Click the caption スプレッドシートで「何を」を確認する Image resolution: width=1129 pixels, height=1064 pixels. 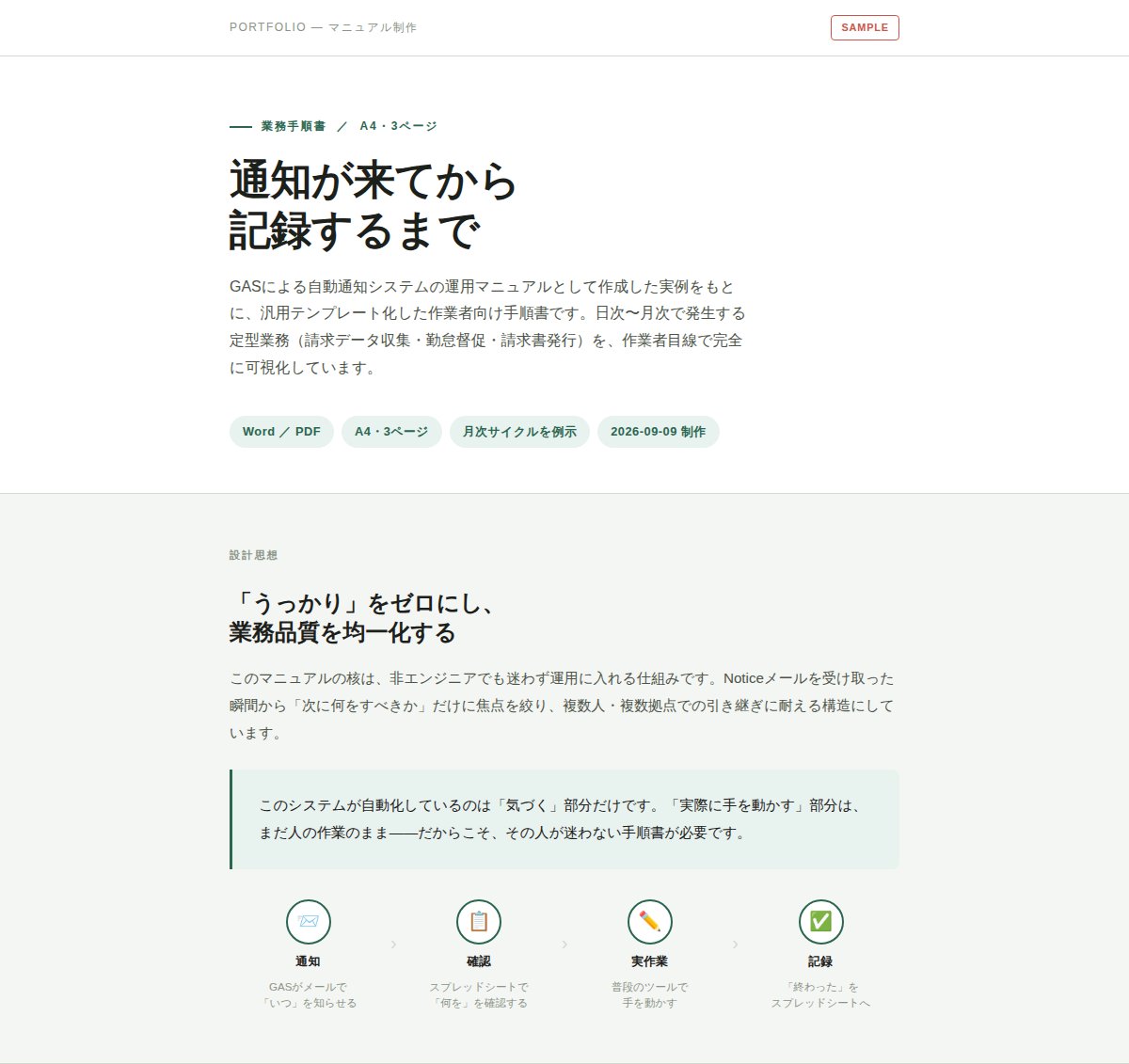(x=479, y=995)
